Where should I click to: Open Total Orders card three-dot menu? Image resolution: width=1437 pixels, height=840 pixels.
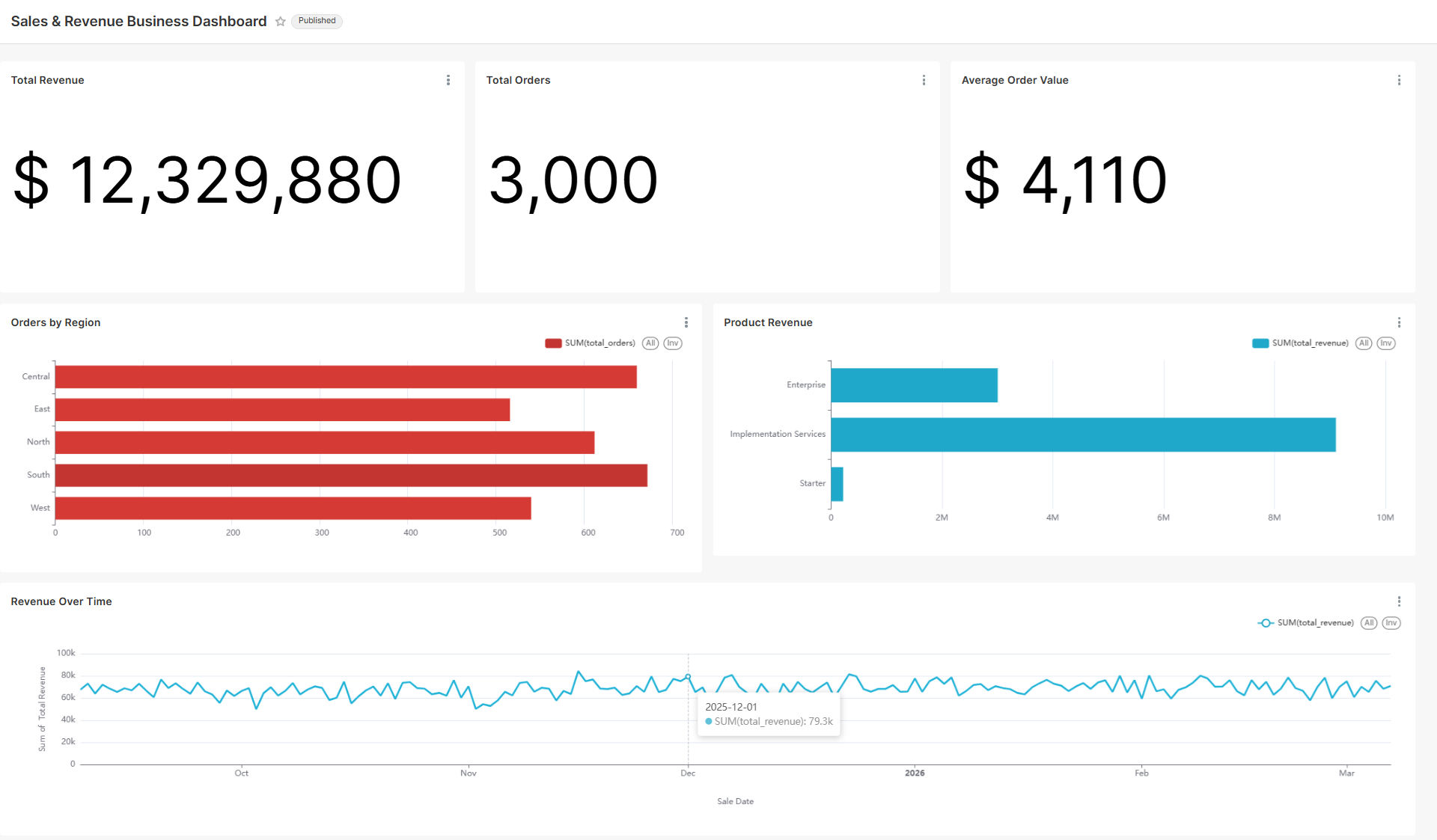coord(924,80)
